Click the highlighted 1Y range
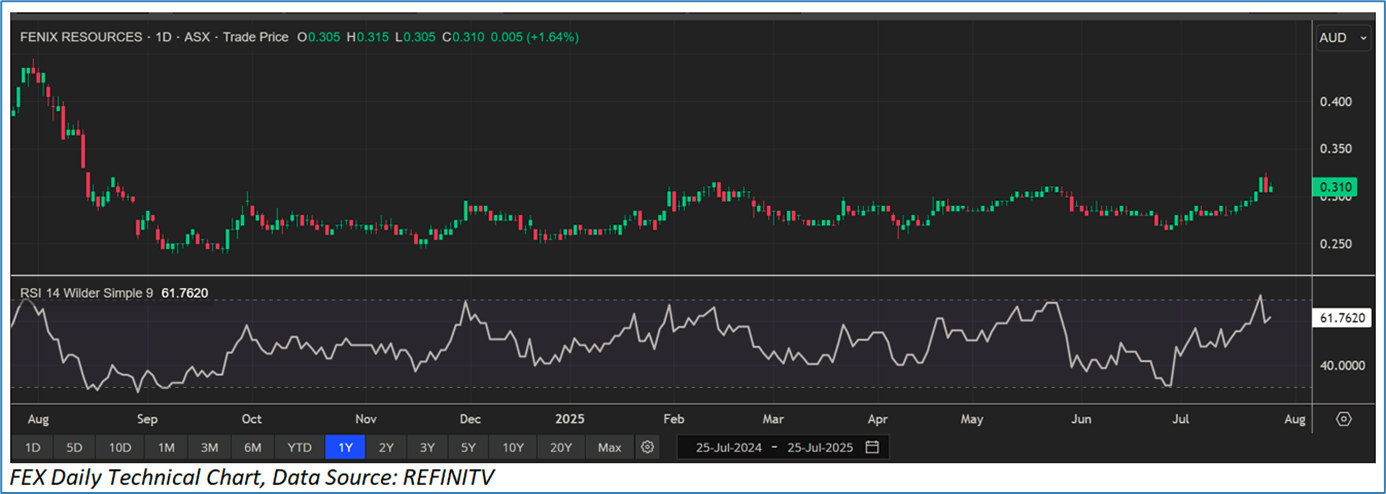 tap(345, 447)
